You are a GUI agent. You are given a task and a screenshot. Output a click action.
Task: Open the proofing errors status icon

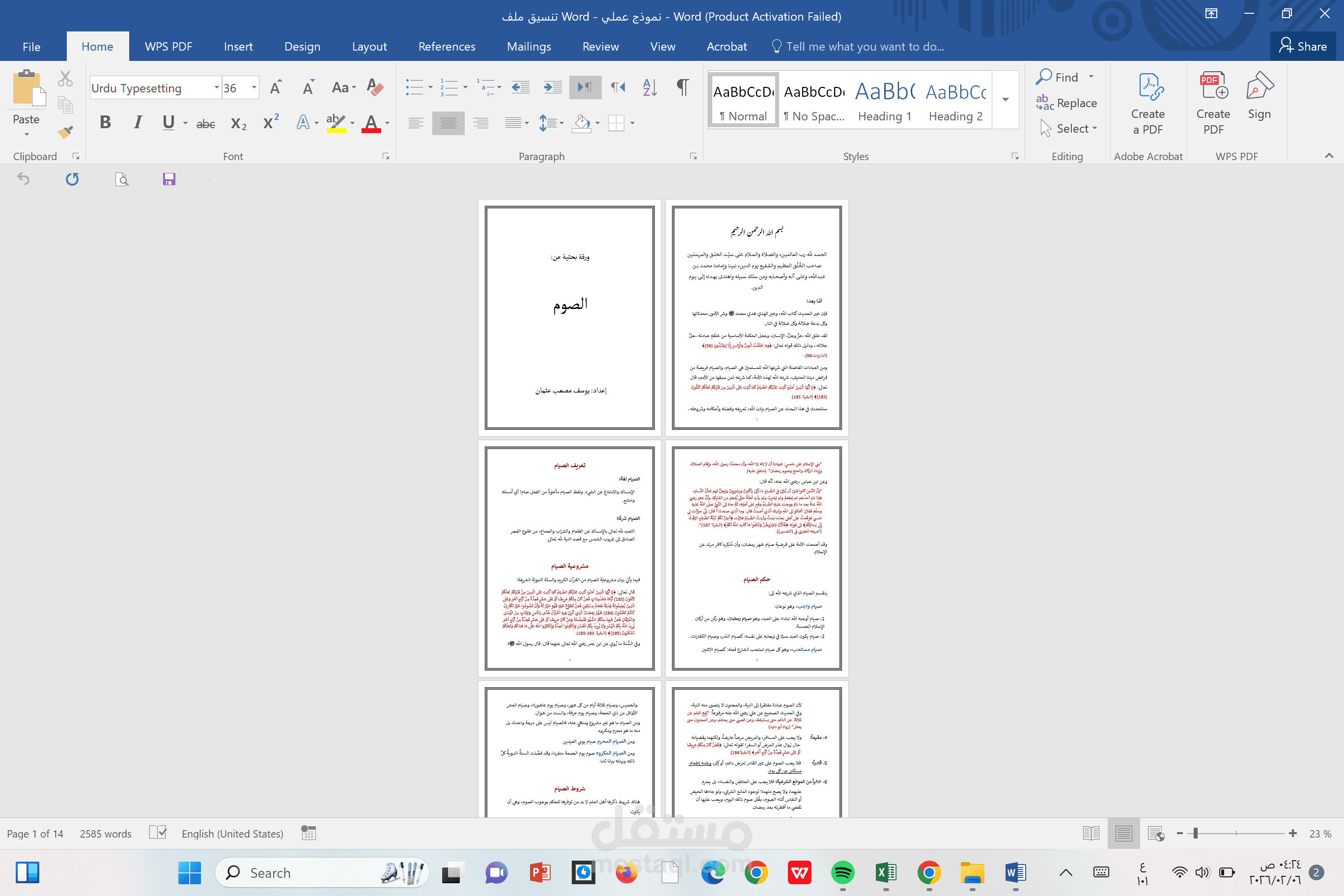tap(158, 833)
